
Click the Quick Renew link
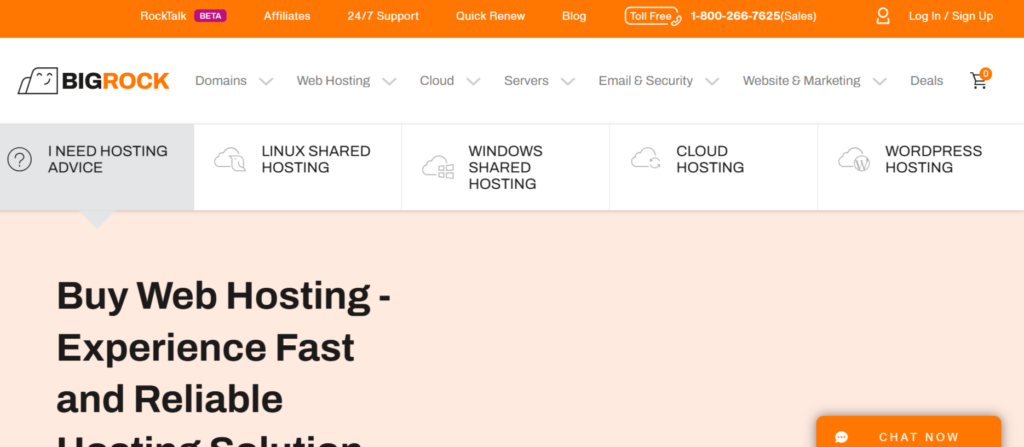click(490, 16)
